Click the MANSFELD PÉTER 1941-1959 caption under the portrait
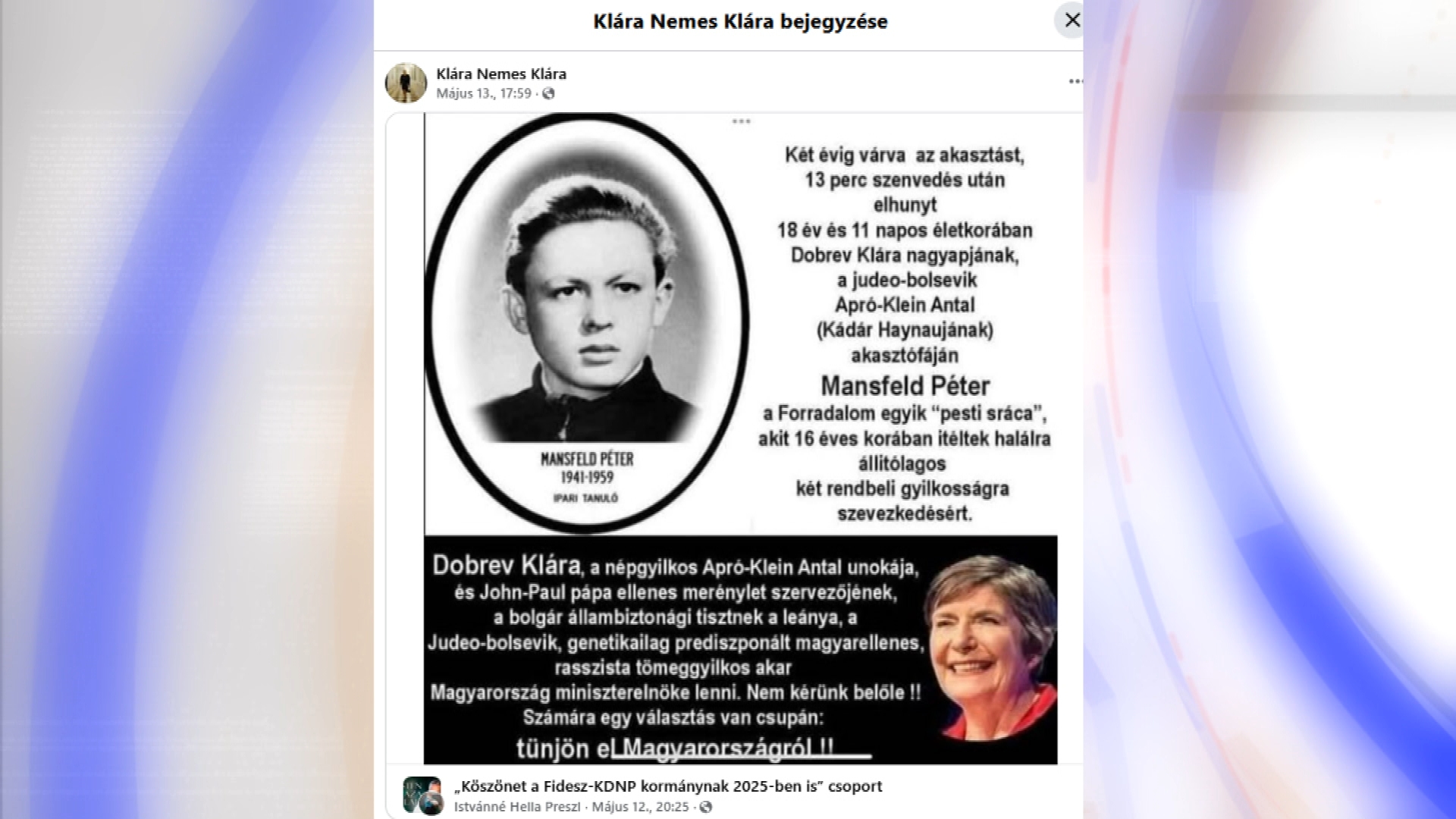1456x819 pixels. tap(586, 468)
